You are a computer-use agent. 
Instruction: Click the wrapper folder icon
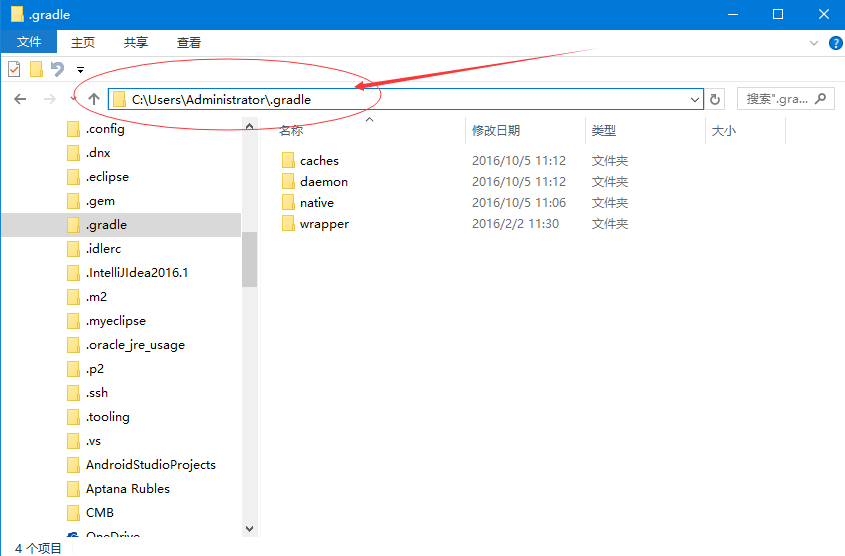288,223
